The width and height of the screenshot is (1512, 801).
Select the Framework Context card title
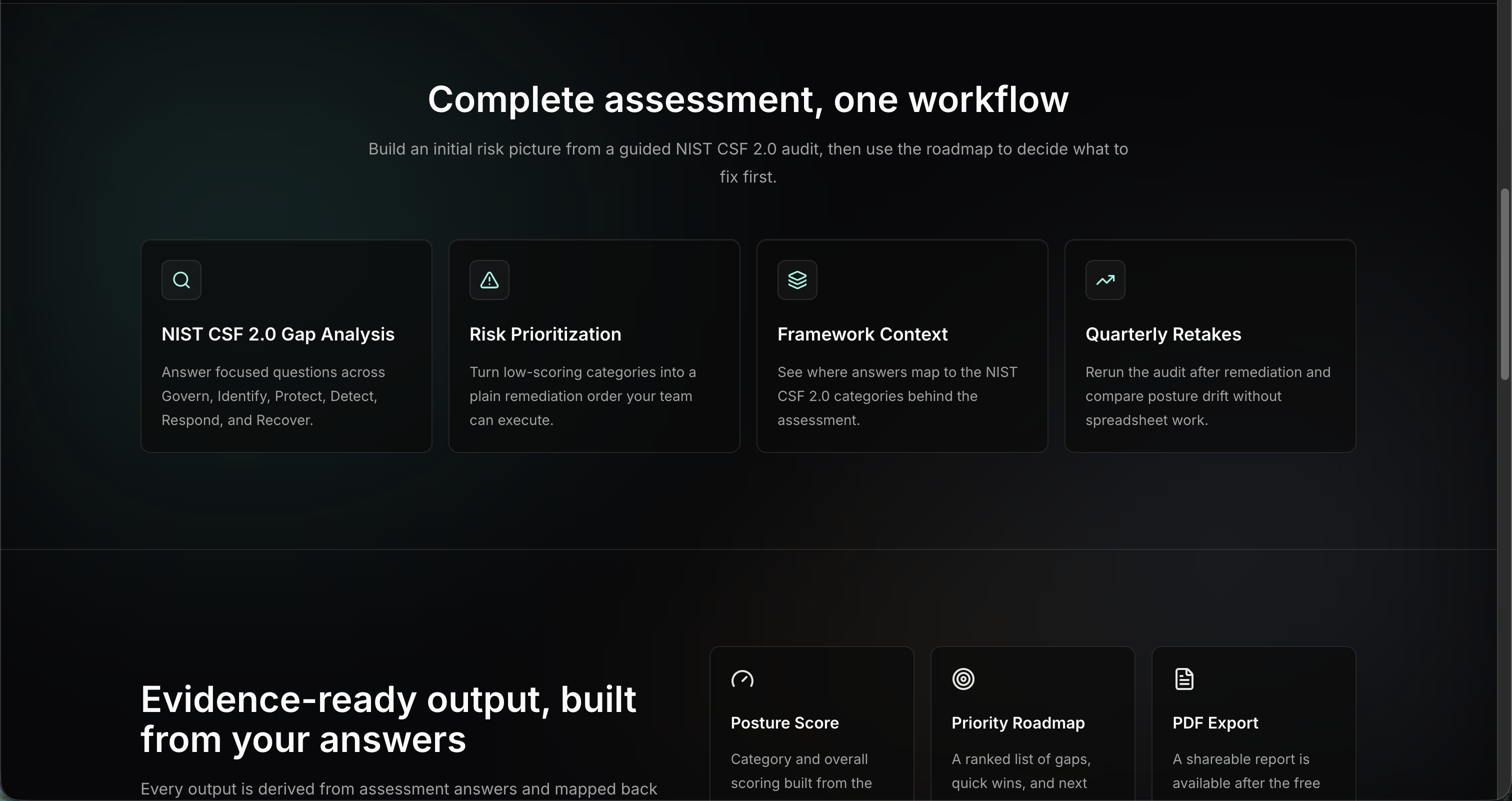coord(862,334)
